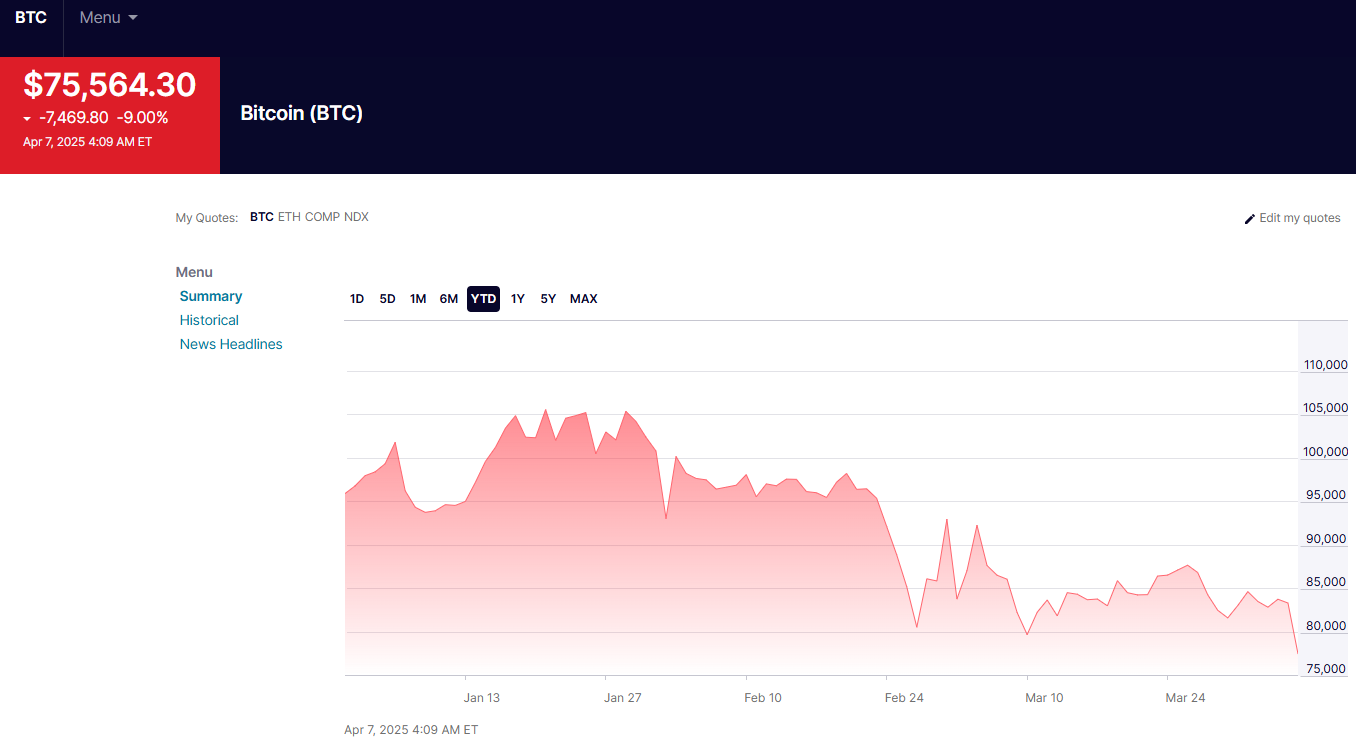Go to News Headlines page
1356x754 pixels.
(x=231, y=344)
